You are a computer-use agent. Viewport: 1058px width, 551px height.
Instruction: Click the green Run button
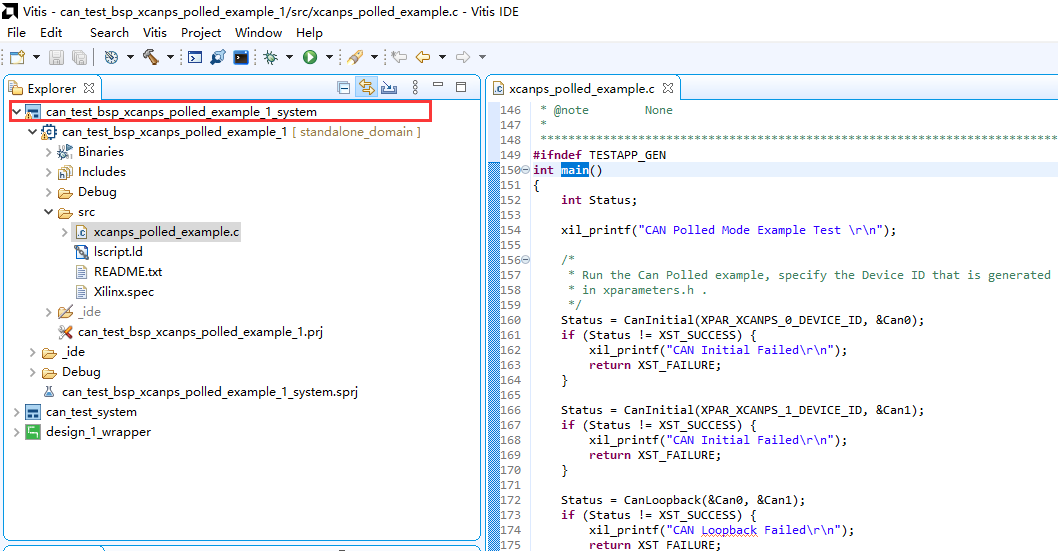click(310, 57)
